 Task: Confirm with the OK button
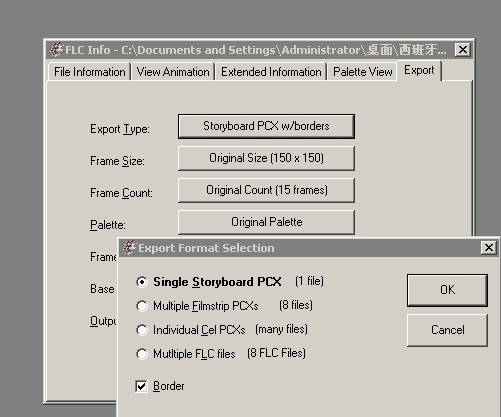[x=447, y=290]
